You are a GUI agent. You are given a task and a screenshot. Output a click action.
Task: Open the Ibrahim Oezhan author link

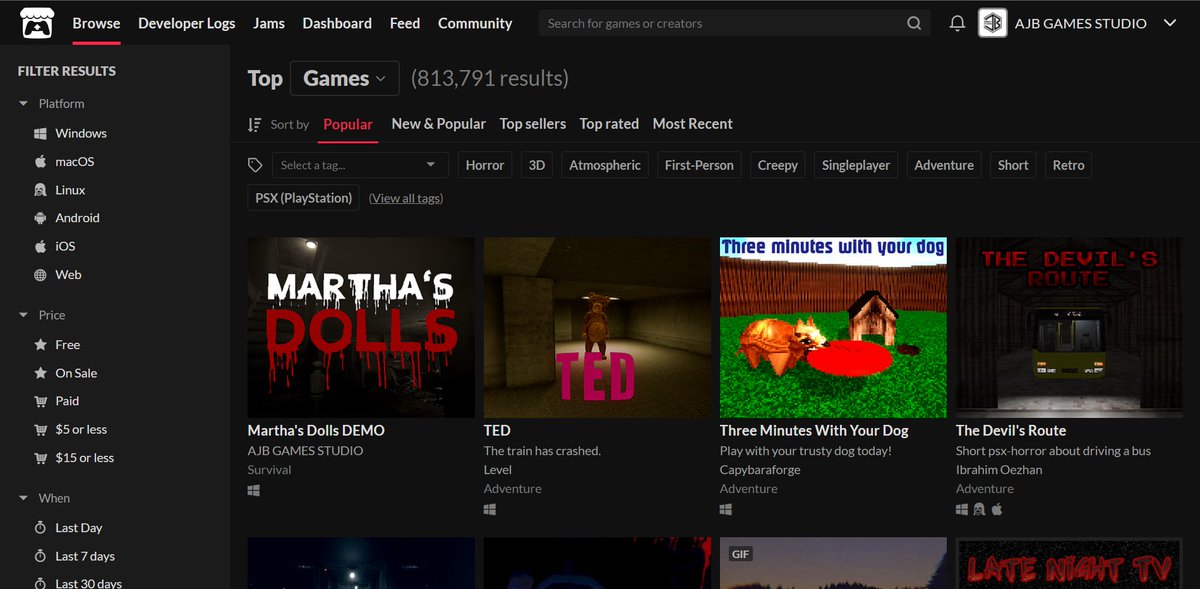point(1001,470)
